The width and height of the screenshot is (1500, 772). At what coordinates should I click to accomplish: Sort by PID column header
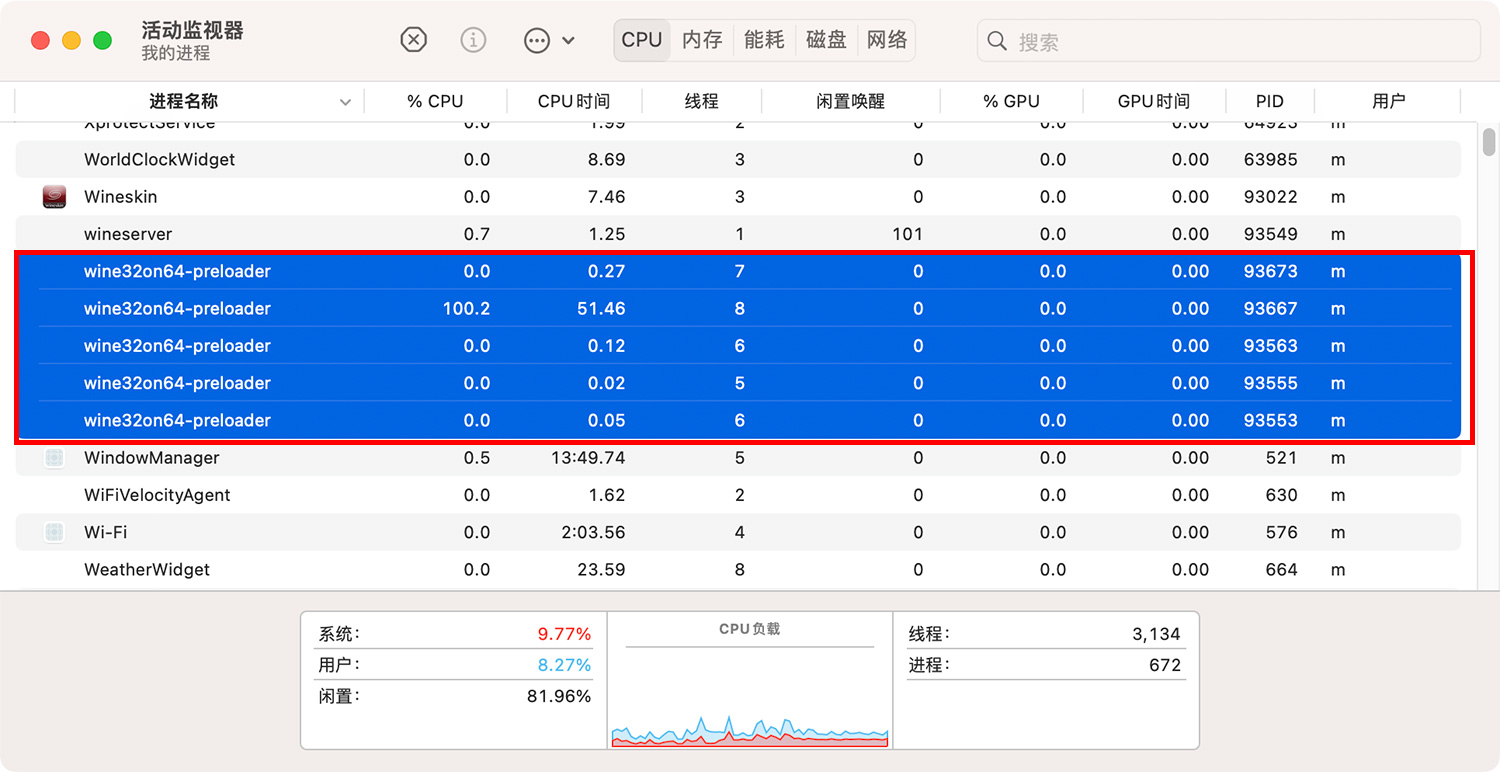click(1270, 101)
